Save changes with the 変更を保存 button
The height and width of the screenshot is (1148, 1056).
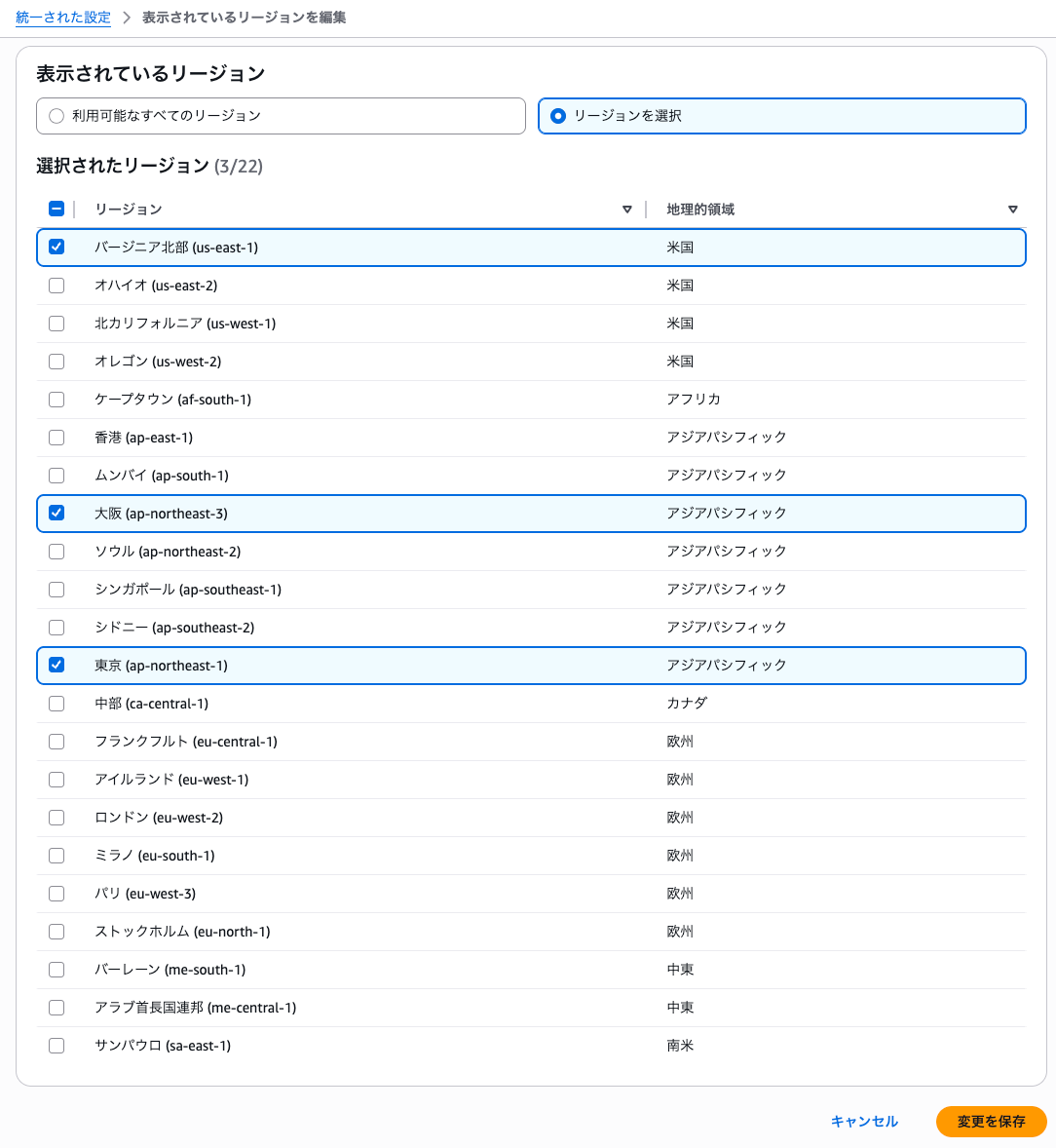[x=991, y=1122]
